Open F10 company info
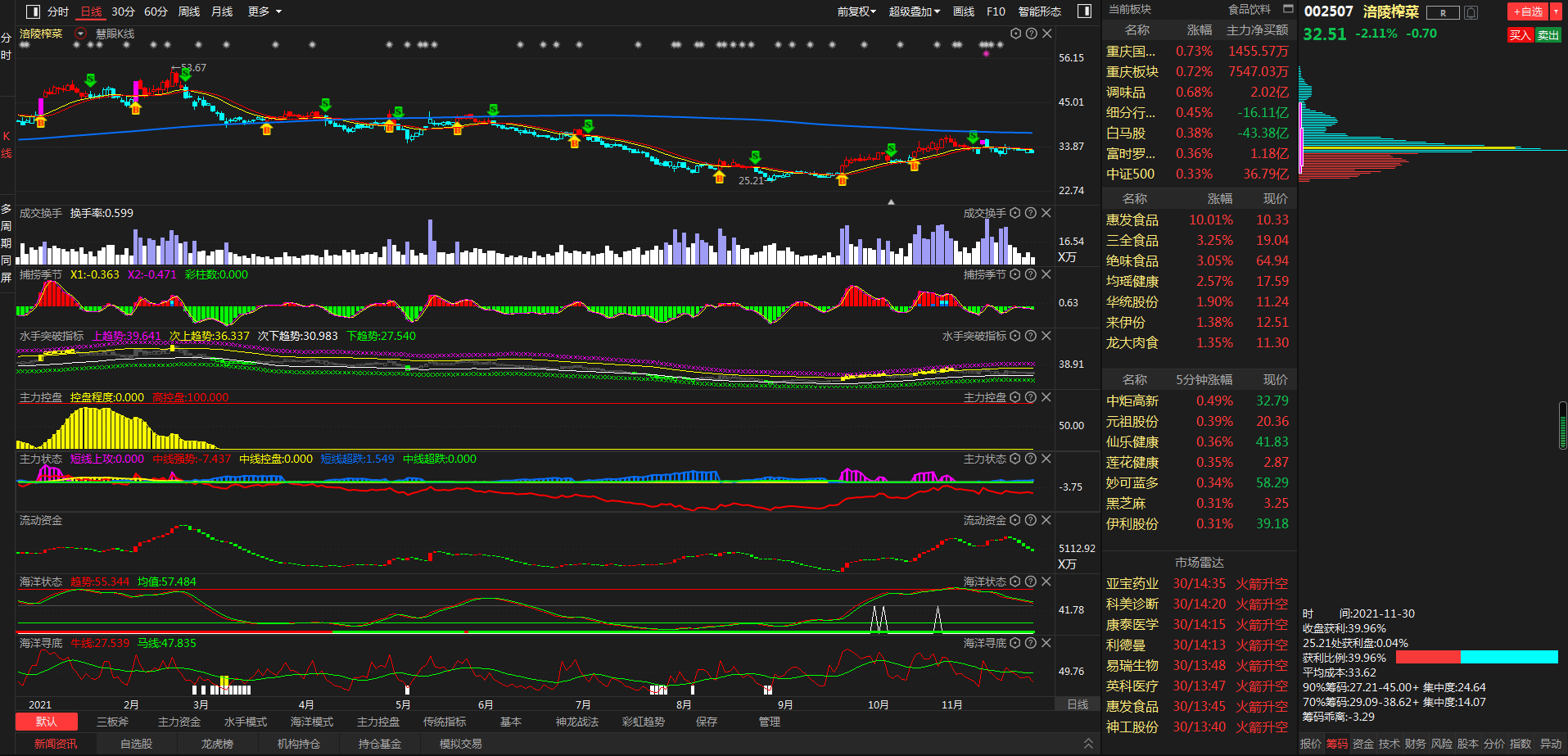 (x=996, y=11)
